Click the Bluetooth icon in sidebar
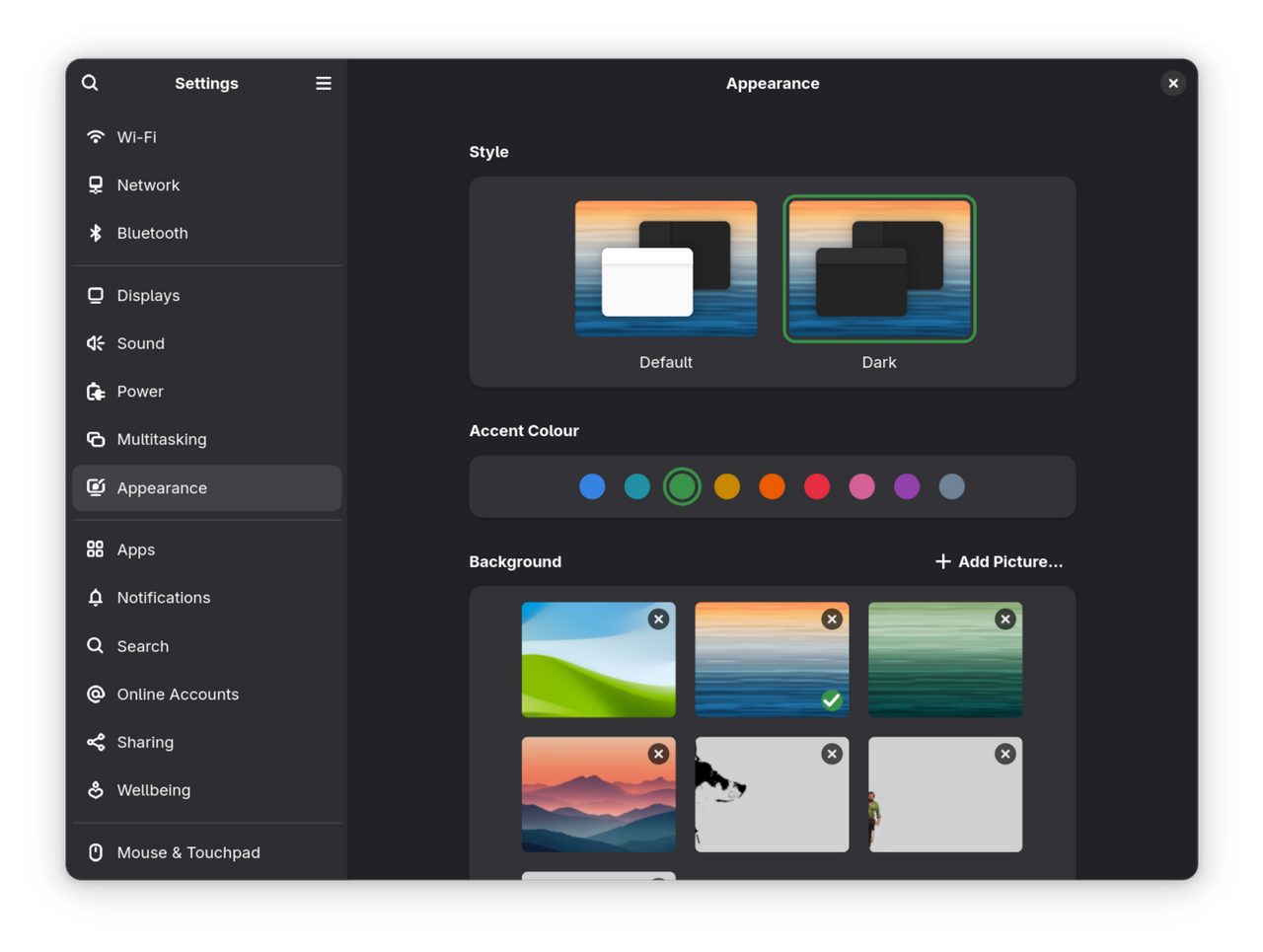The height and width of the screenshot is (952, 1263). 96,233
